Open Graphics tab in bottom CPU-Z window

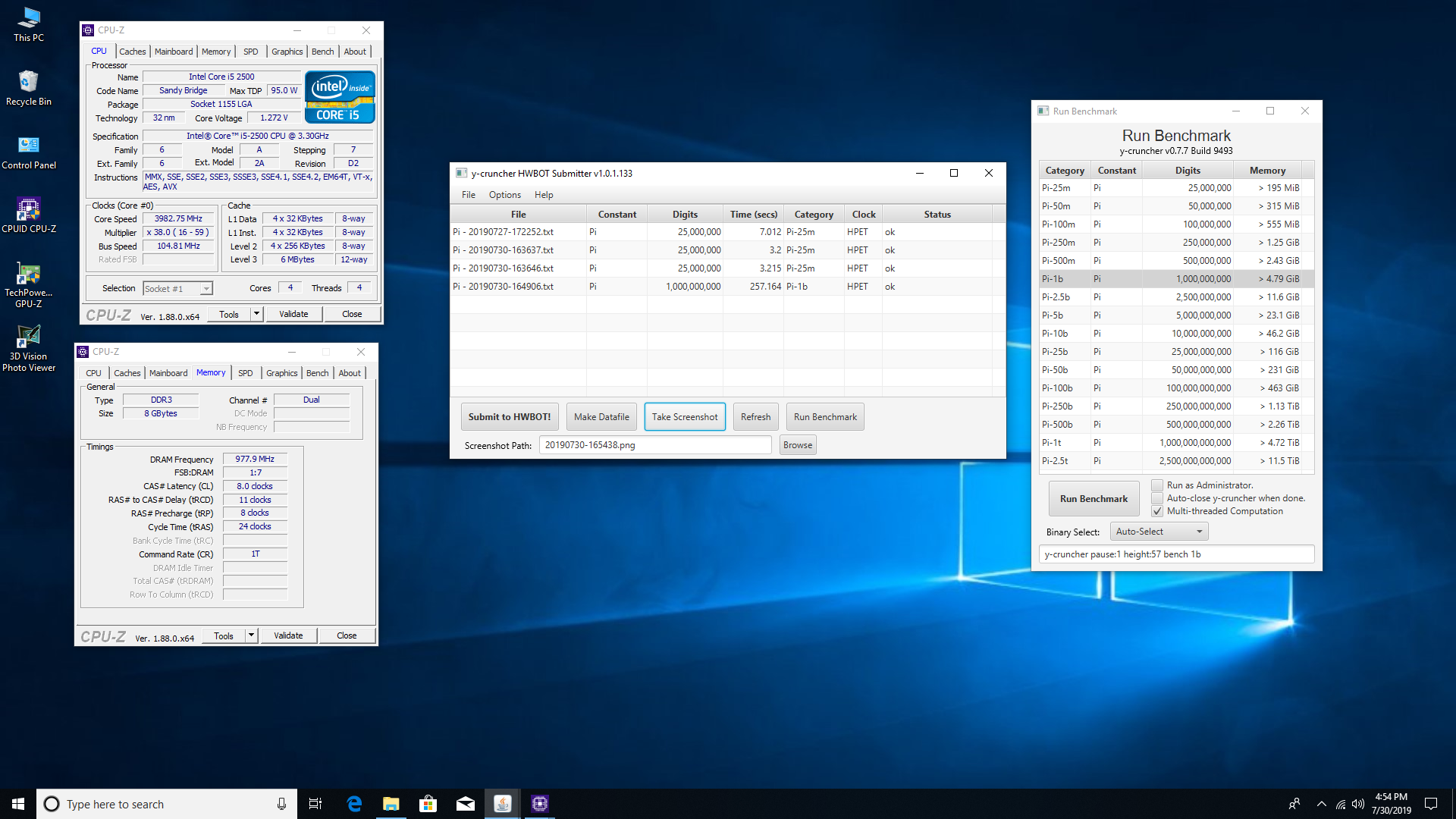(281, 373)
